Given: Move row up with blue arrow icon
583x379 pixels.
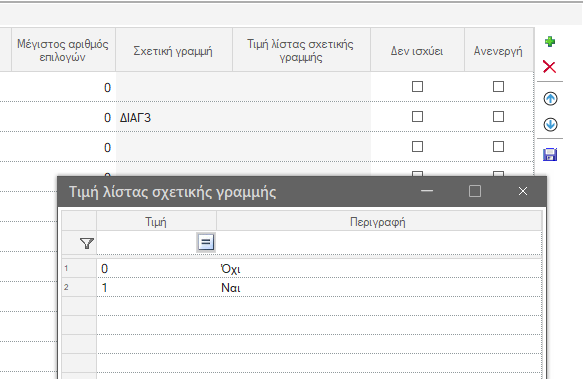Looking at the screenshot, I should [550, 99].
